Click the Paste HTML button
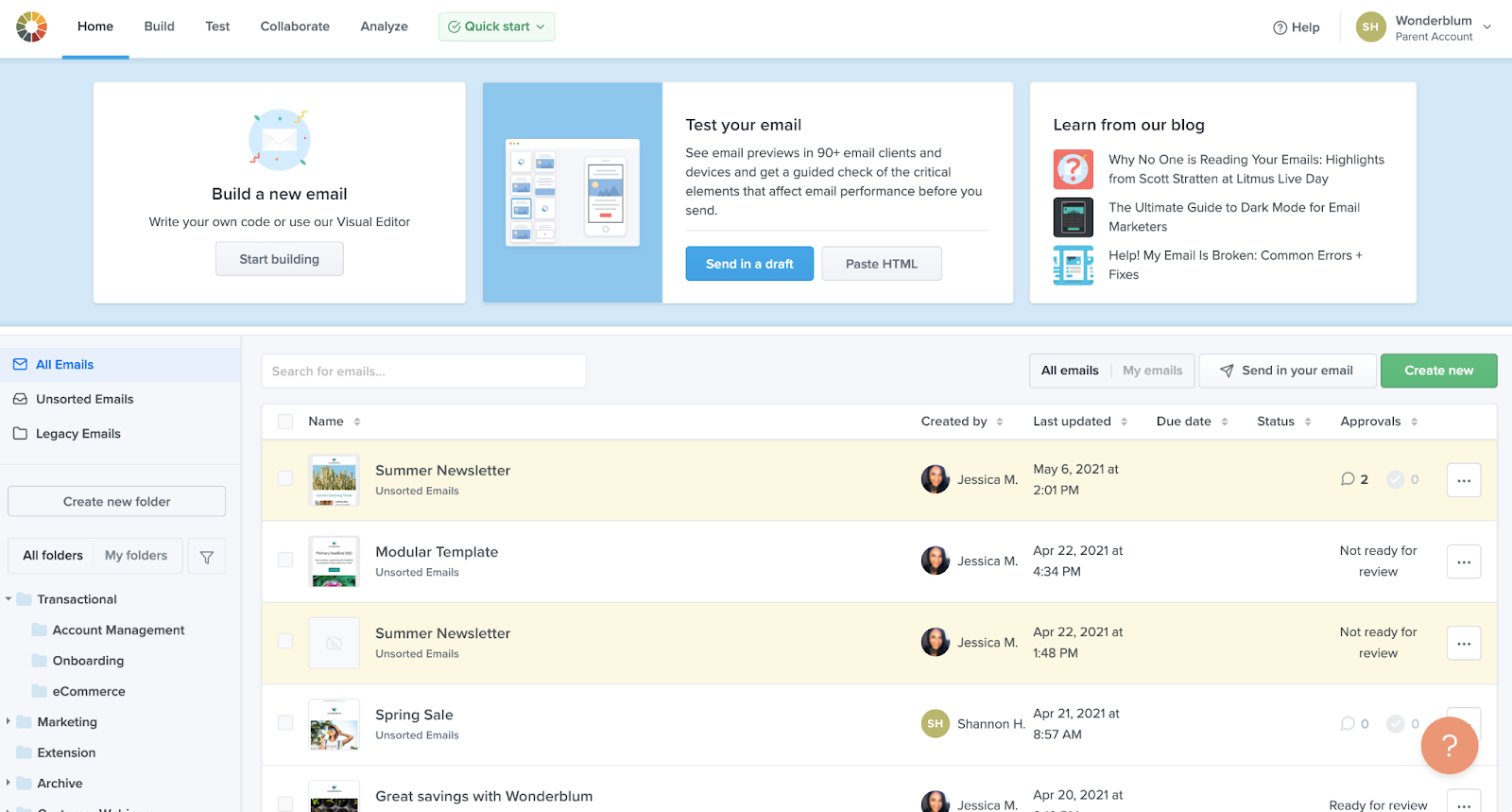1512x812 pixels. 882,264
